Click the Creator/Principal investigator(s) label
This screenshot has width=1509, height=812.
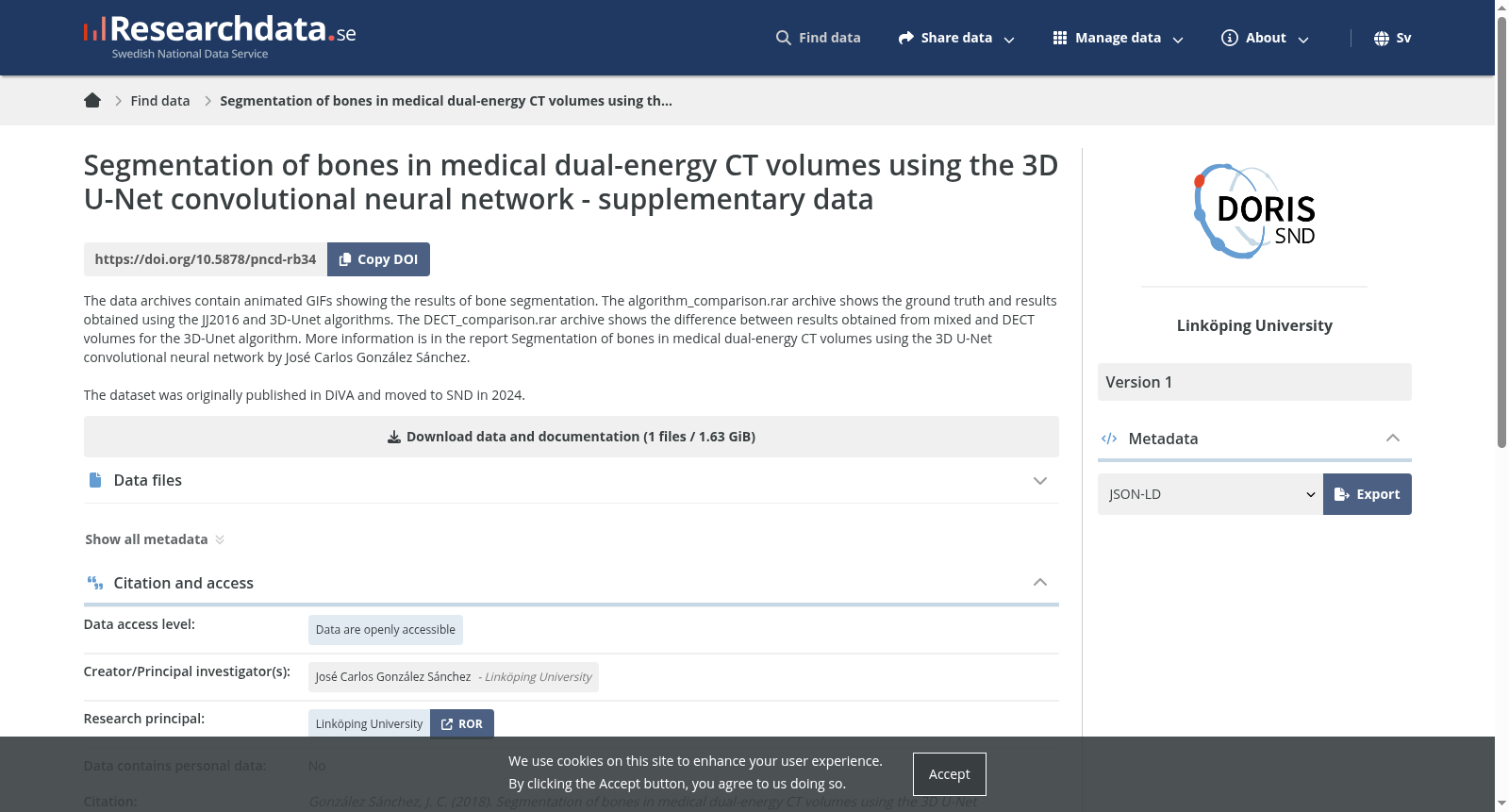click(x=187, y=671)
